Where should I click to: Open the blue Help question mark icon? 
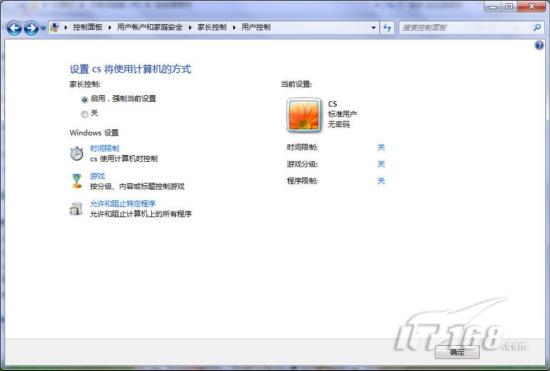[539, 45]
